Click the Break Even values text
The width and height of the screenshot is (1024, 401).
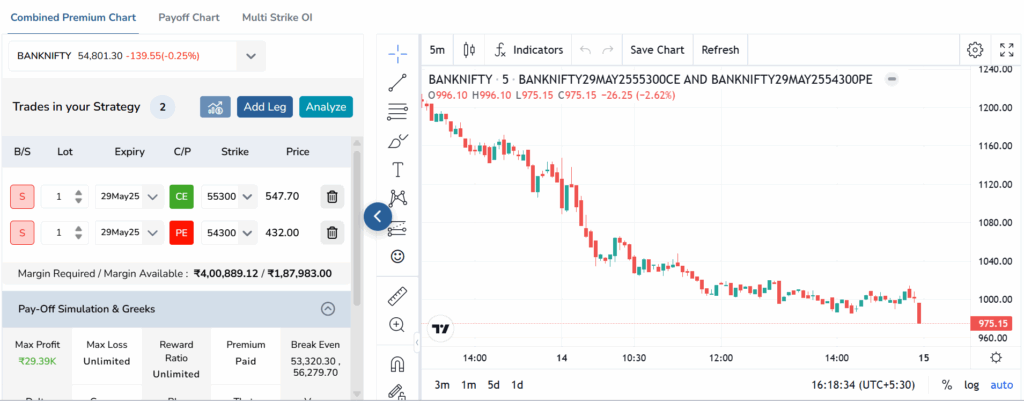[315, 366]
